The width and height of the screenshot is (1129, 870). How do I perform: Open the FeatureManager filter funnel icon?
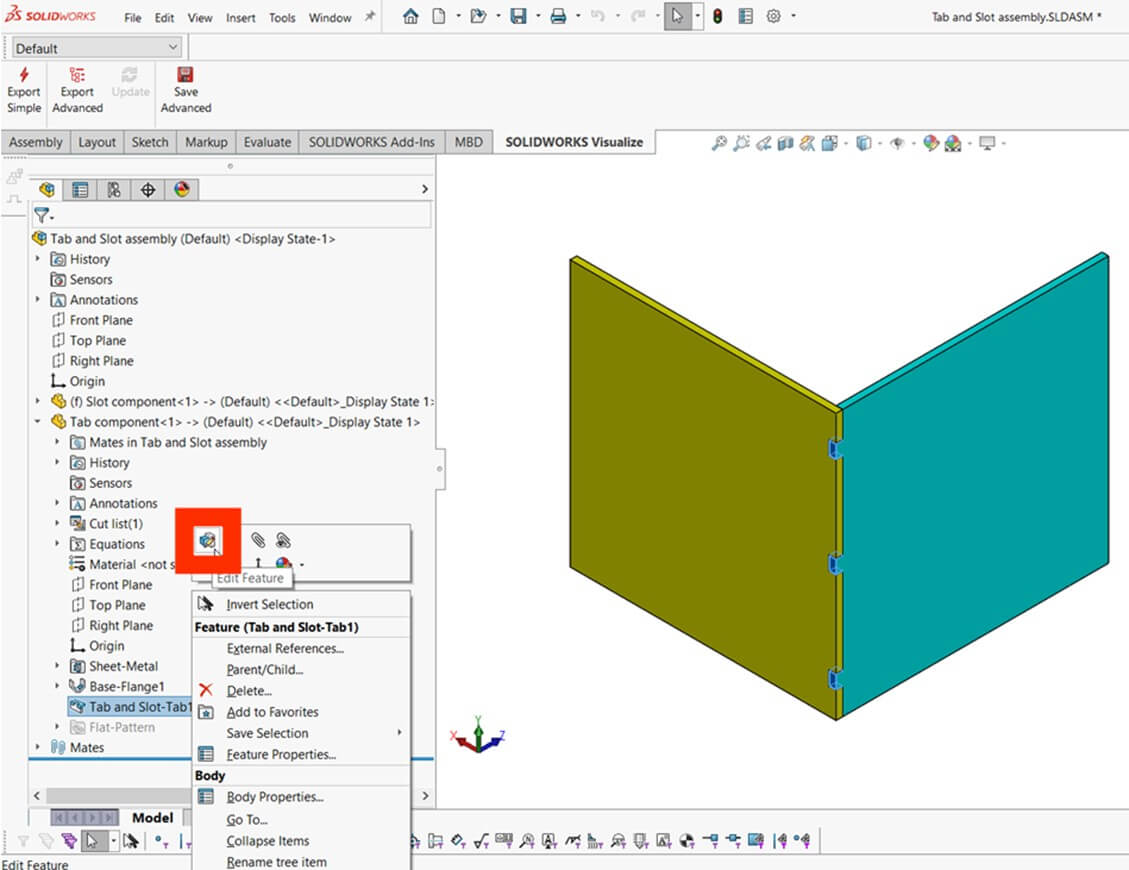[x=40, y=215]
